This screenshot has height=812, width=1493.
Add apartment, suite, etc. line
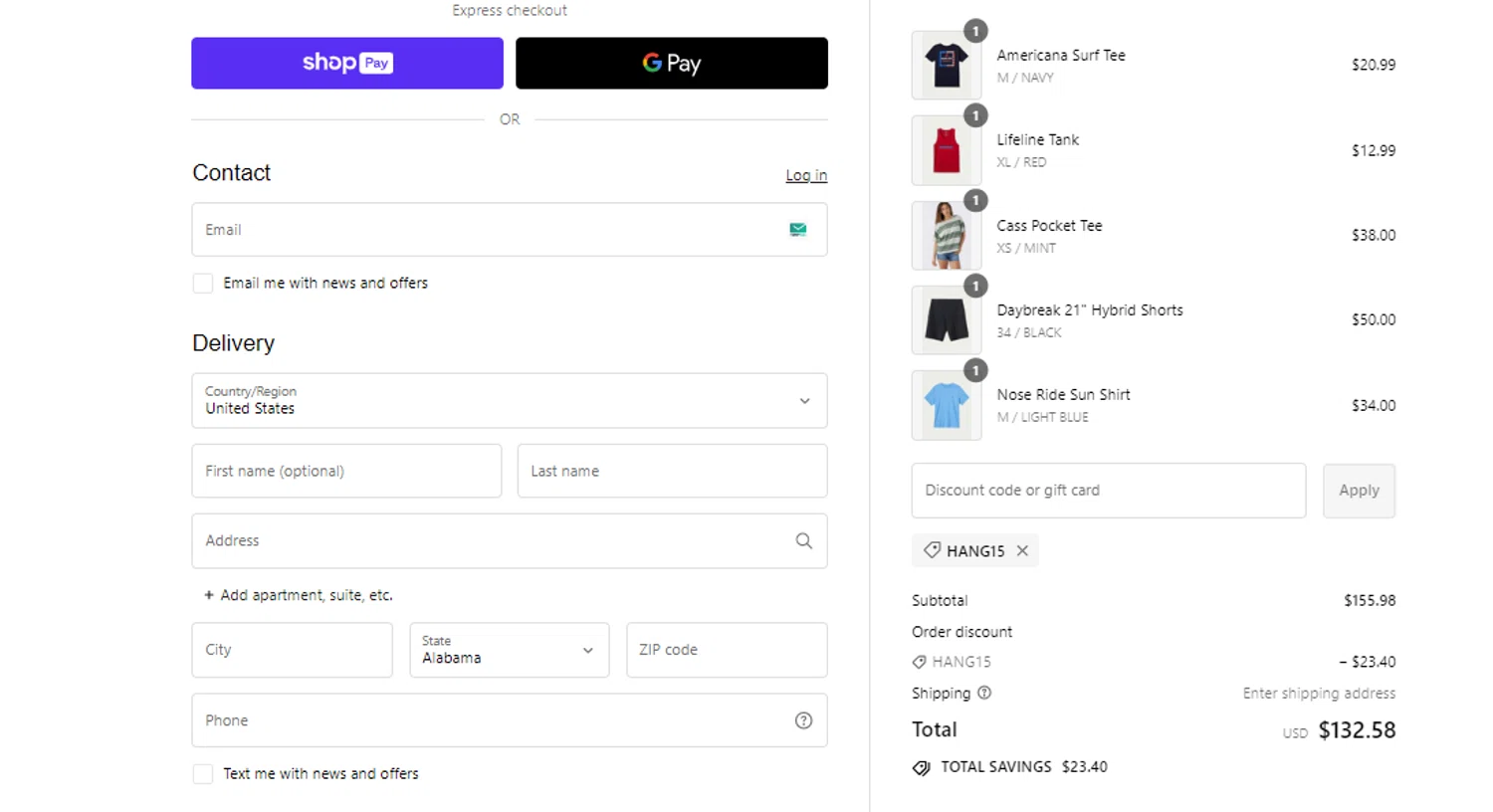(x=299, y=595)
